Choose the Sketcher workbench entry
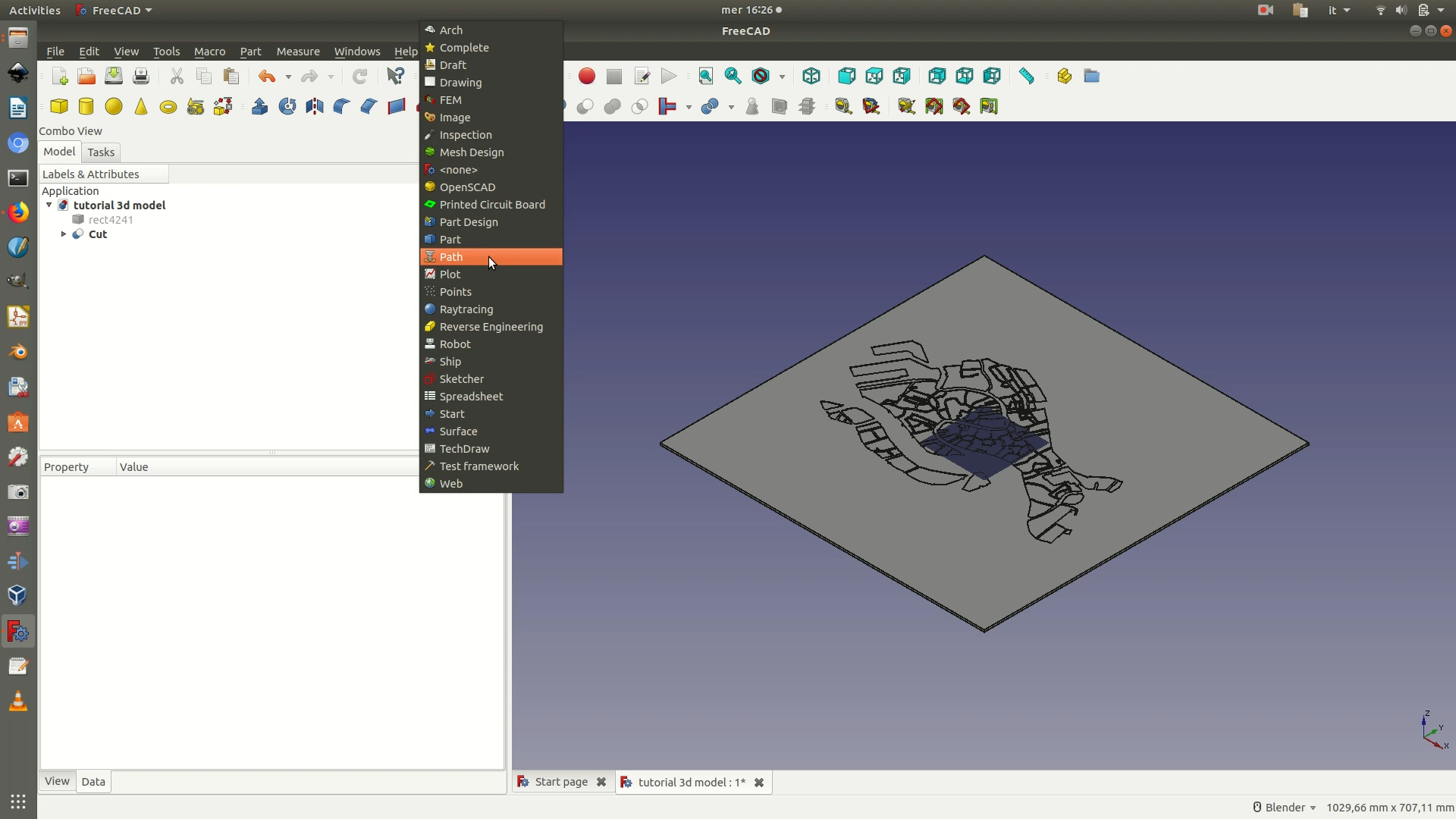 click(491, 379)
